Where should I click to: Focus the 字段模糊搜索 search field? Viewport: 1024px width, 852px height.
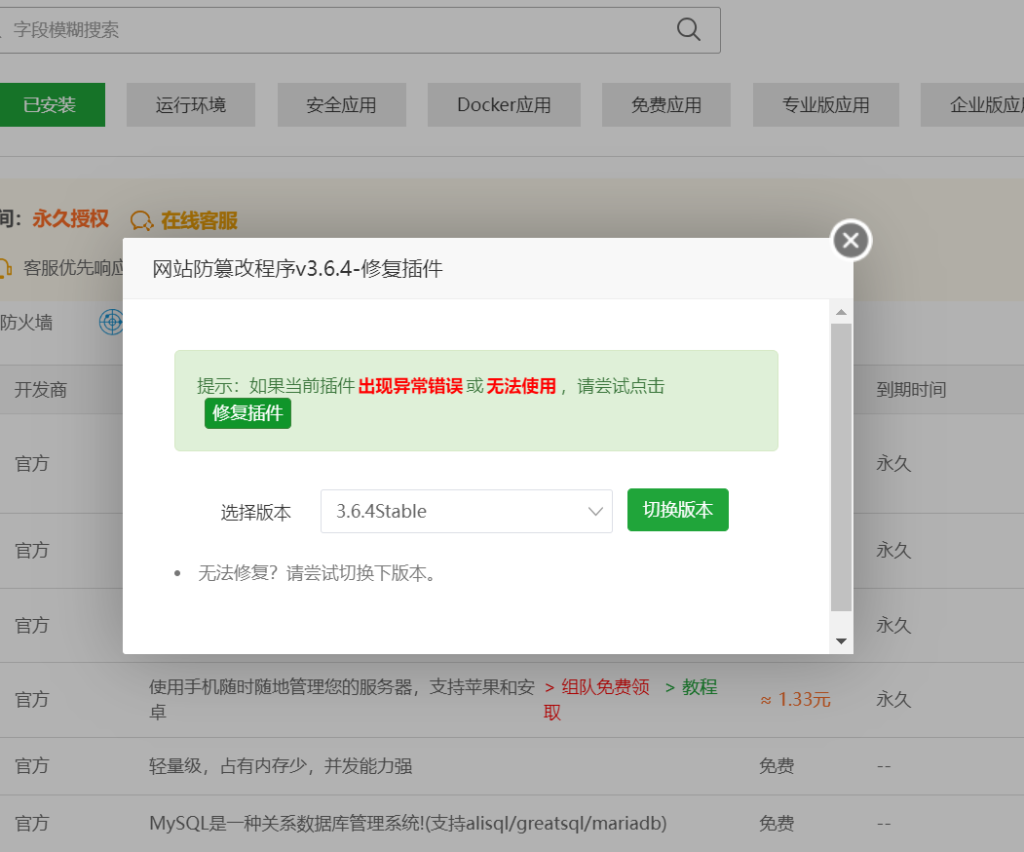click(x=330, y=30)
